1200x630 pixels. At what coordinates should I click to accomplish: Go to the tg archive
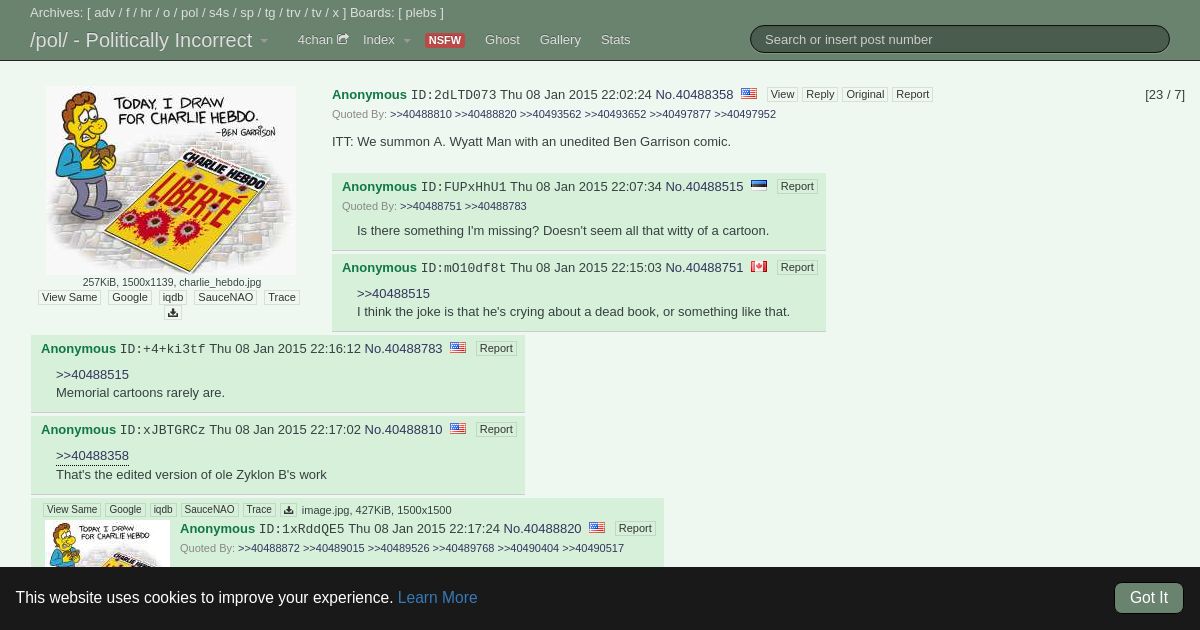[x=270, y=13]
